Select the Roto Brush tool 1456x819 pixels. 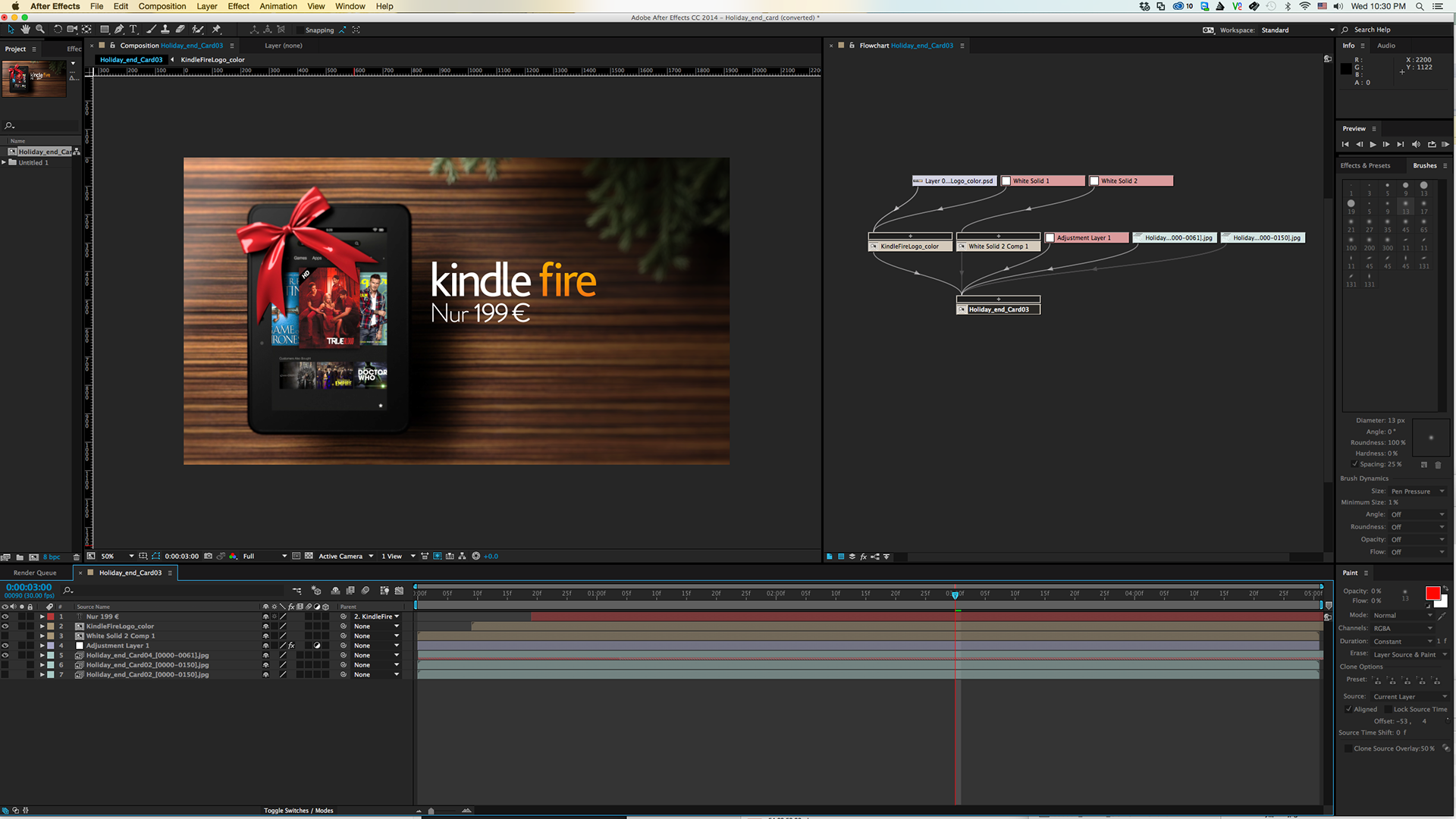[x=198, y=30]
